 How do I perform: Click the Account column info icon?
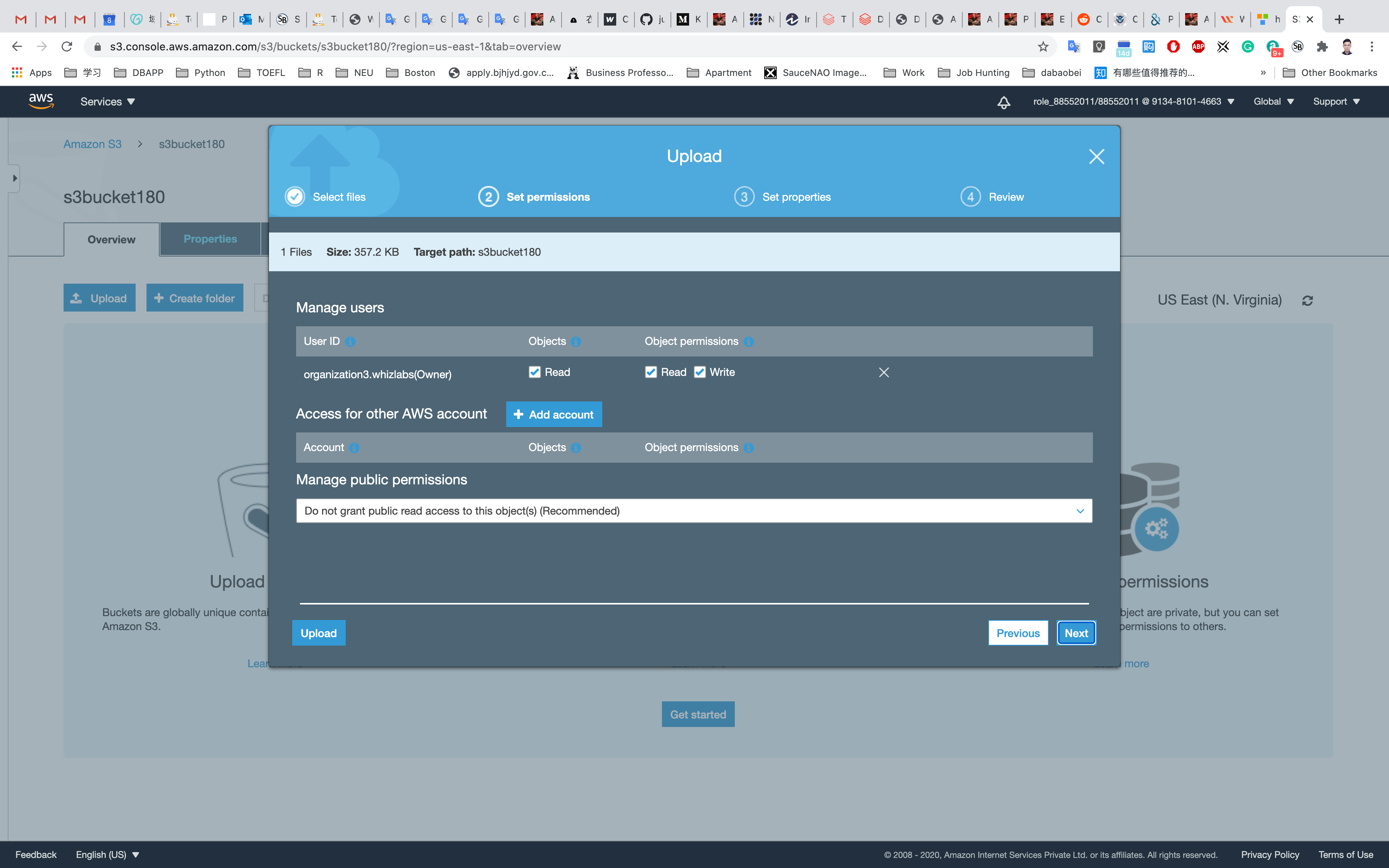pyautogui.click(x=354, y=448)
